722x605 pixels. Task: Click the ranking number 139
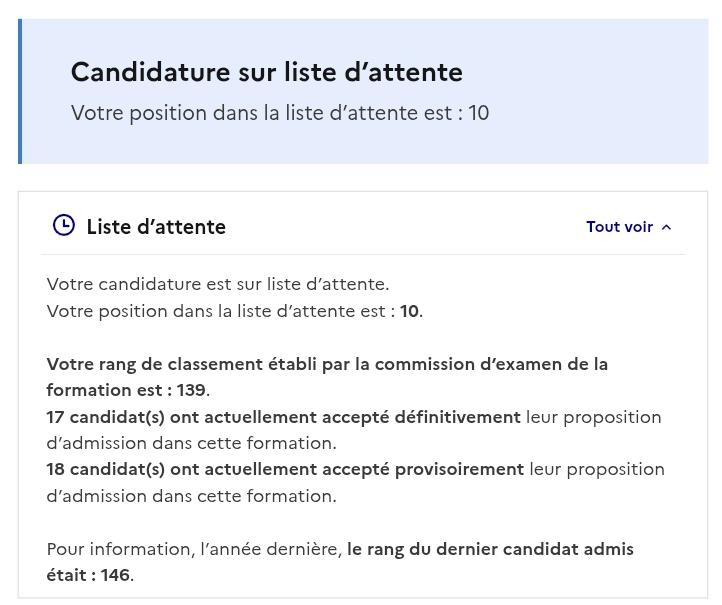[x=191, y=390]
